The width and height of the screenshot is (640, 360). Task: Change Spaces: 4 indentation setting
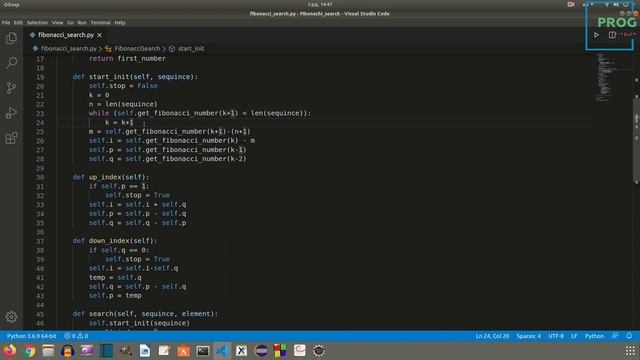pos(529,336)
